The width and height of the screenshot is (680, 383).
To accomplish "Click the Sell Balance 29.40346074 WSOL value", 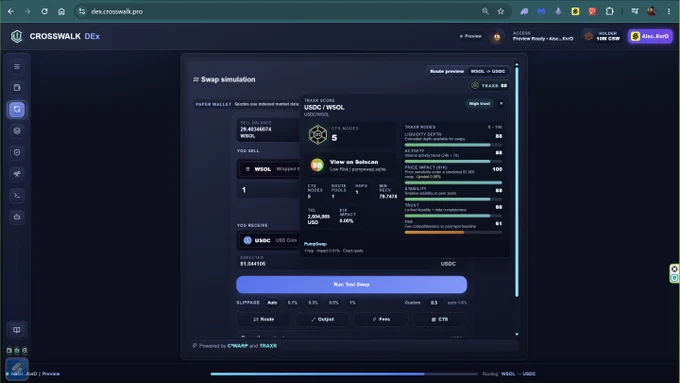I will (256, 132).
